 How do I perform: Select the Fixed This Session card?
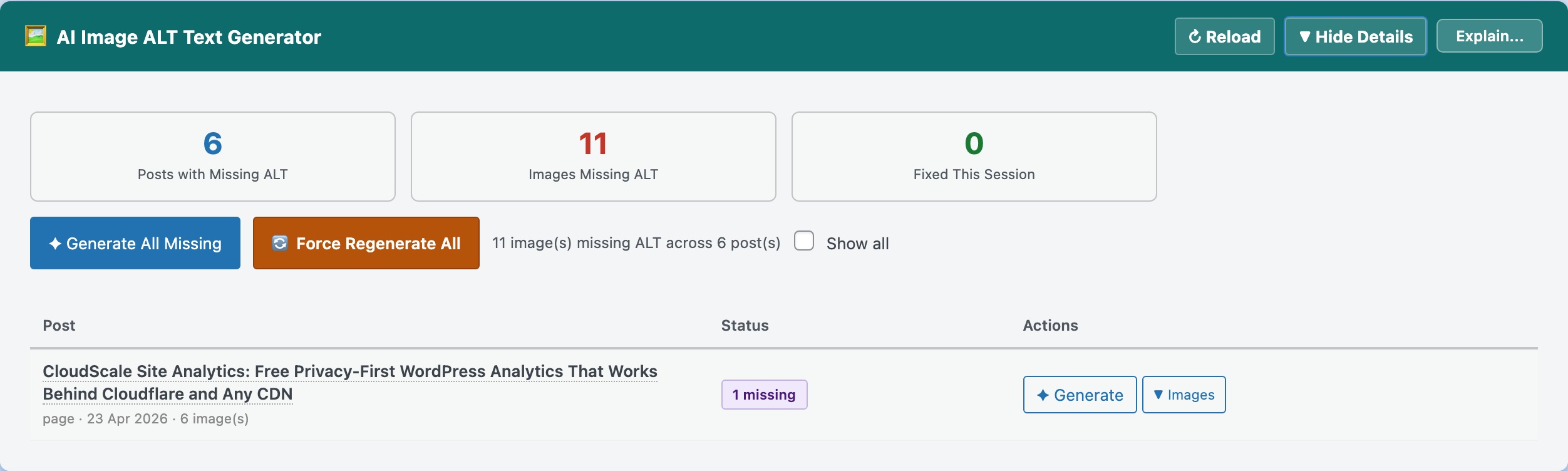(974, 157)
